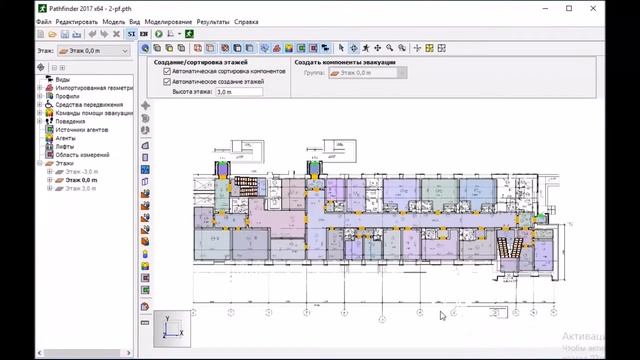Select Агенты in the tree
The height and width of the screenshot is (360, 640).
65,138
